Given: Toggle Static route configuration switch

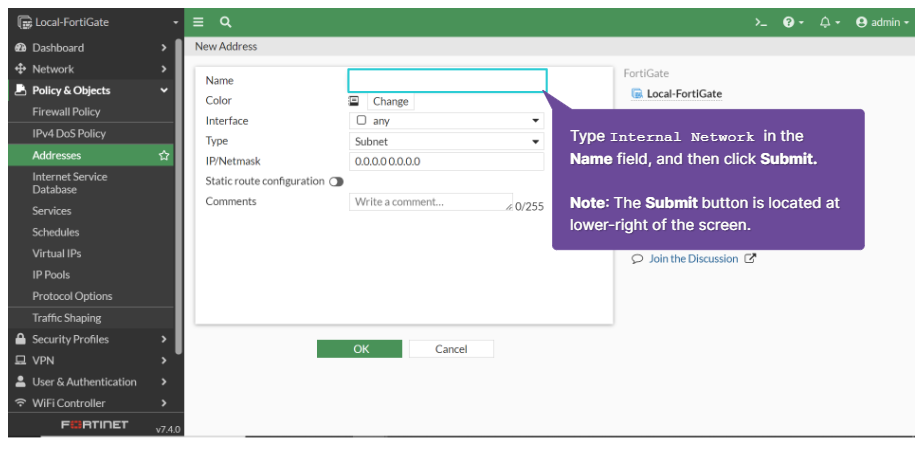Looking at the screenshot, I should pos(336,182).
